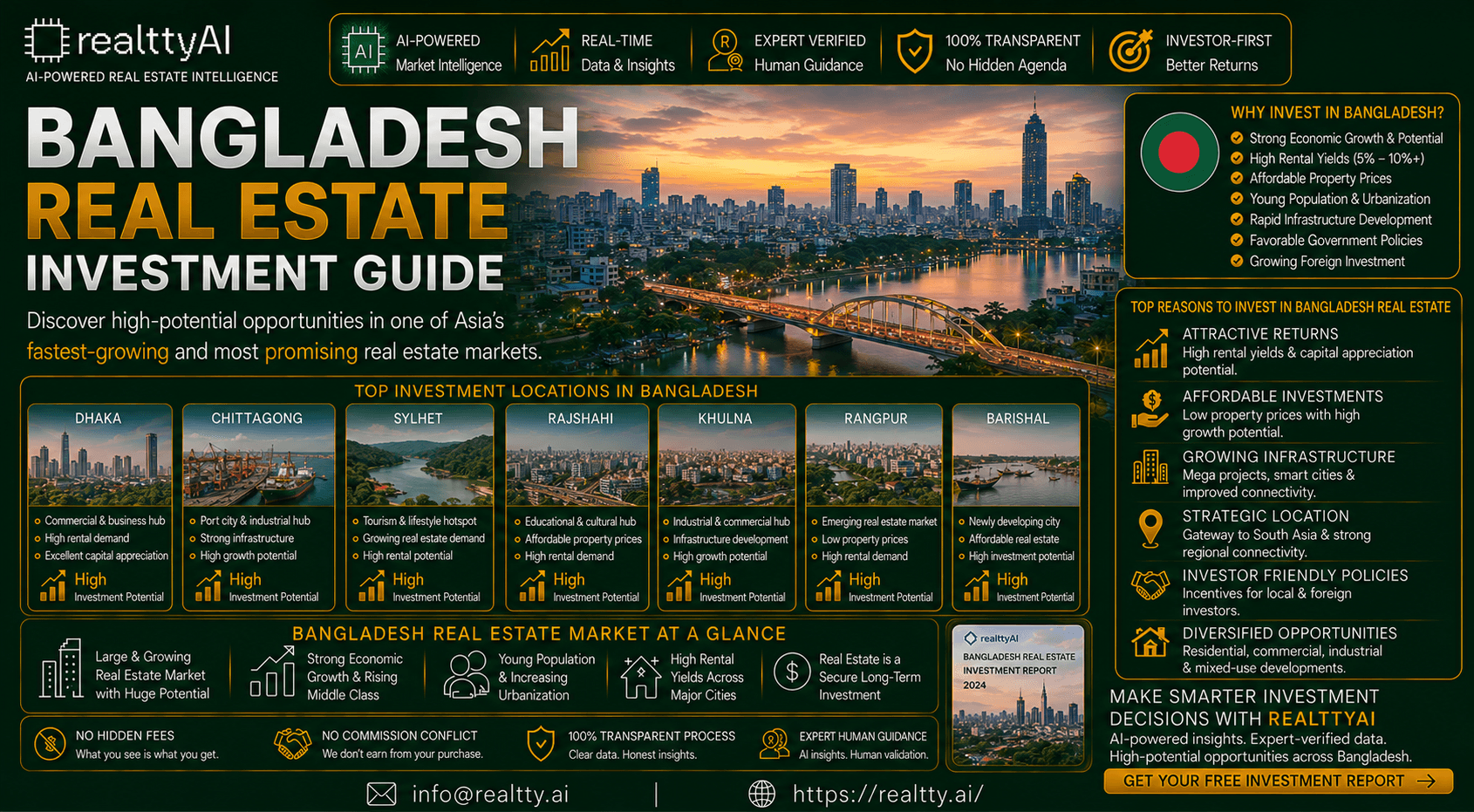The image size is (1474, 812).
Task: Click the 'Top Investment Locations in Bangladesh' heading
Action: [556, 391]
